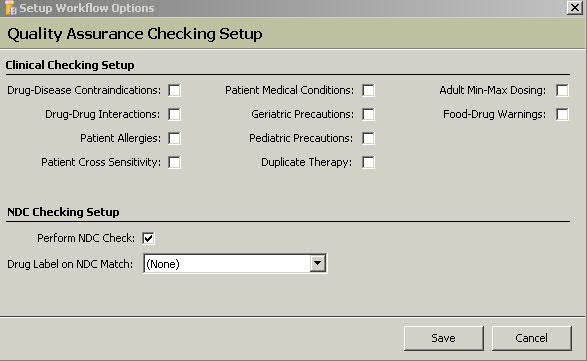The height and width of the screenshot is (361, 587).
Task: Enable Drug-Disease Contraindications checkbox
Action: click(174, 90)
